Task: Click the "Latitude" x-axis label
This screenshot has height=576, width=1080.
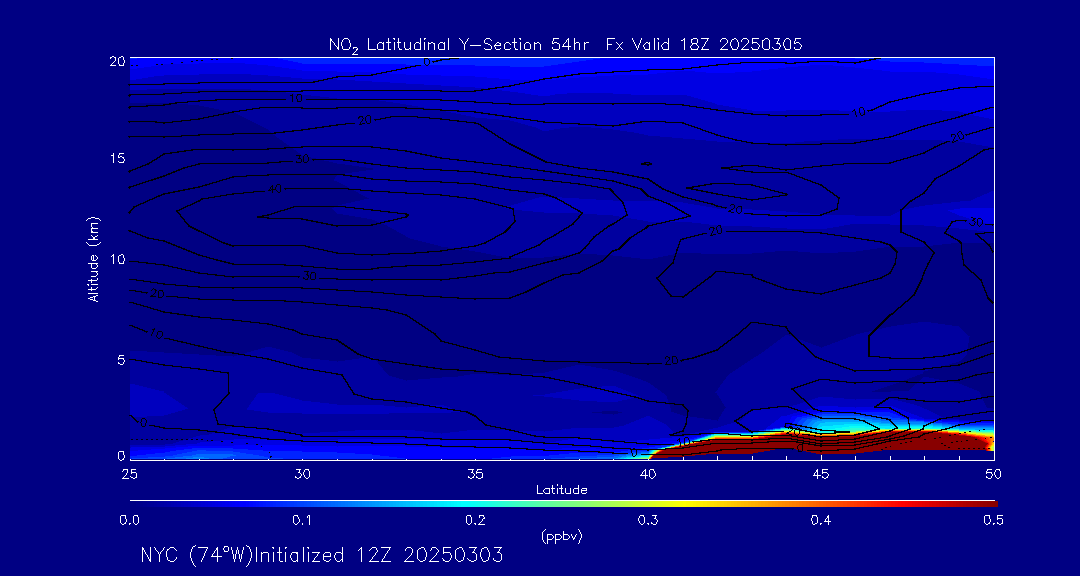Action: [x=561, y=490]
